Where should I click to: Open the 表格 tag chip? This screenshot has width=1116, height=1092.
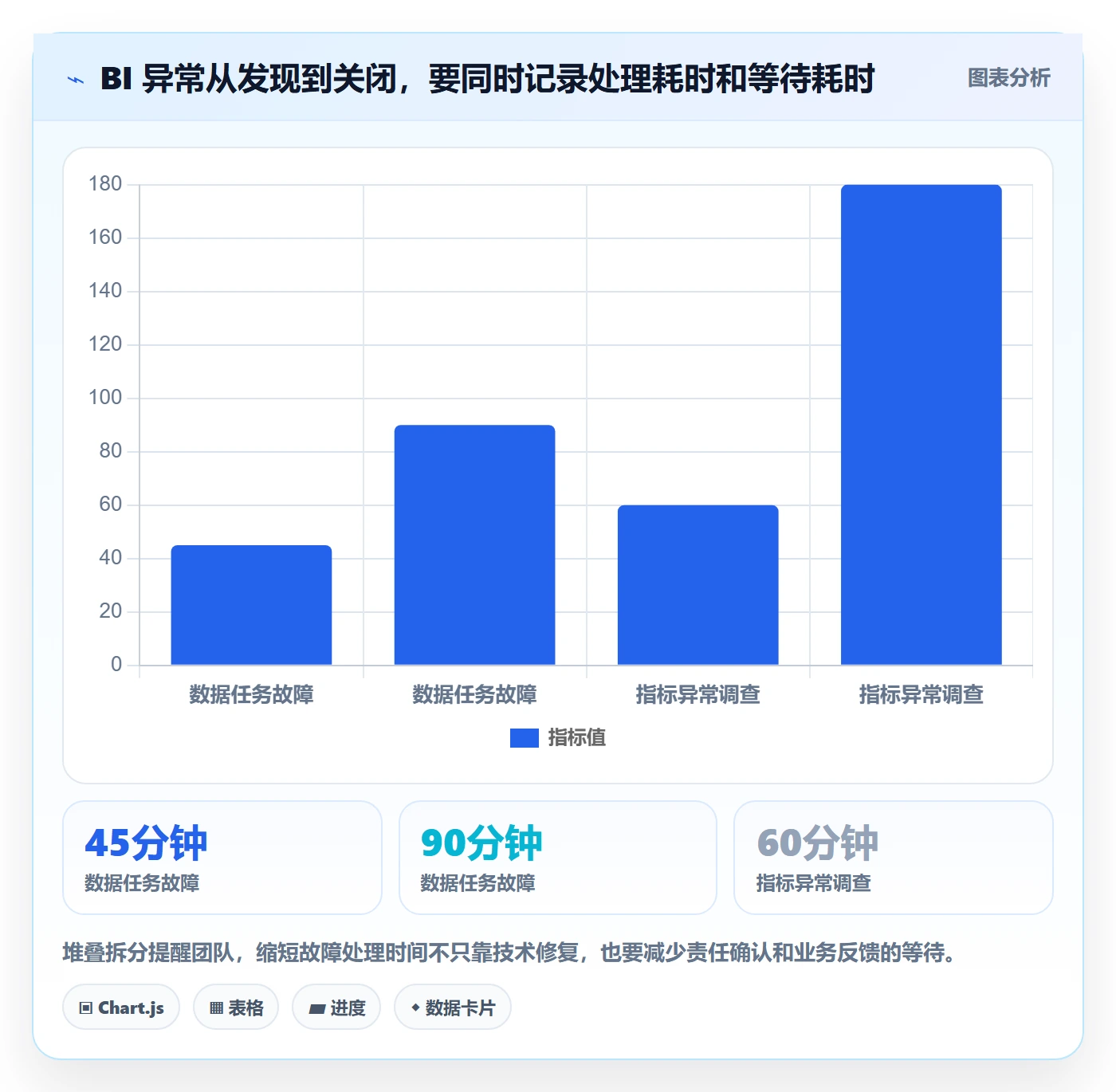pyautogui.click(x=236, y=1008)
